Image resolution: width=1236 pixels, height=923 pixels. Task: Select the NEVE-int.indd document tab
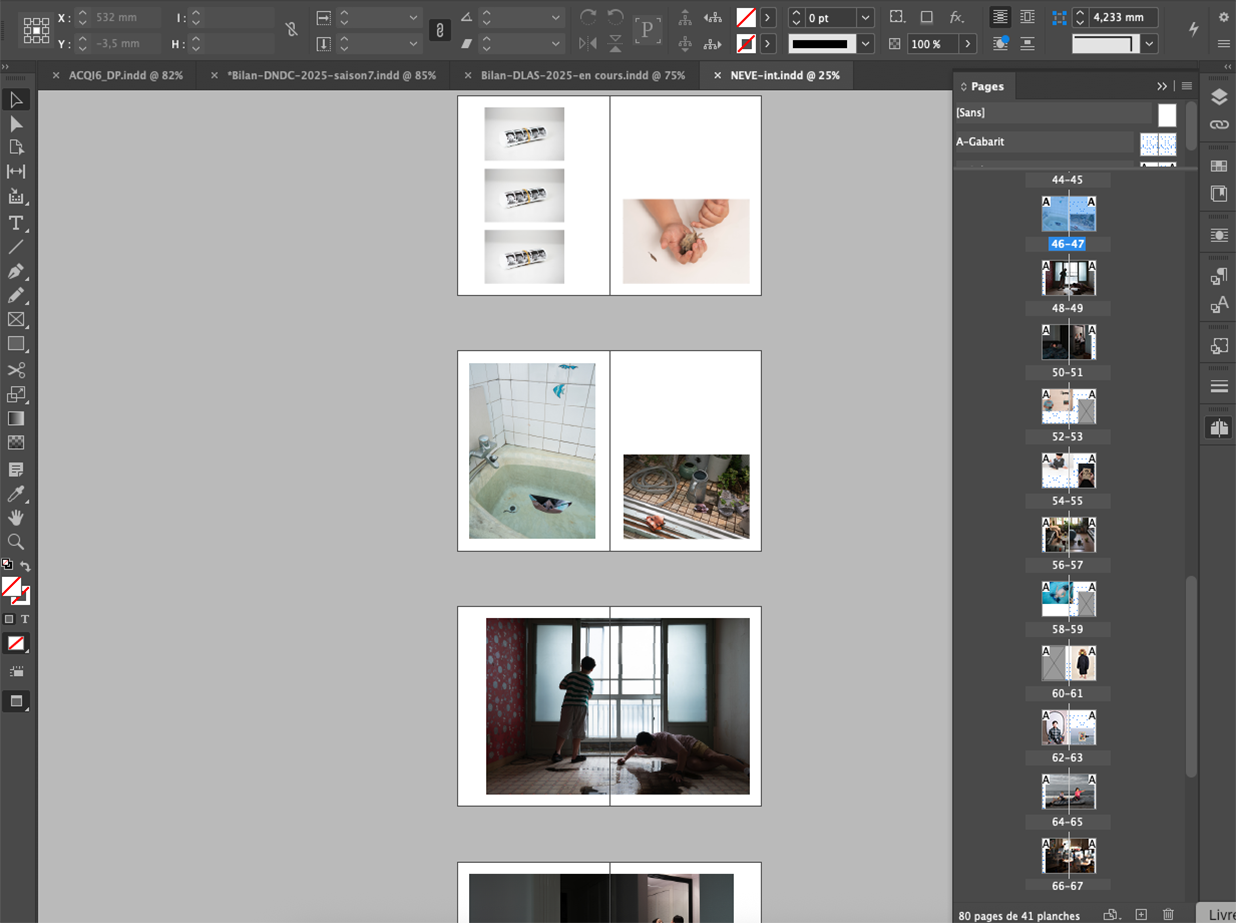(785, 75)
